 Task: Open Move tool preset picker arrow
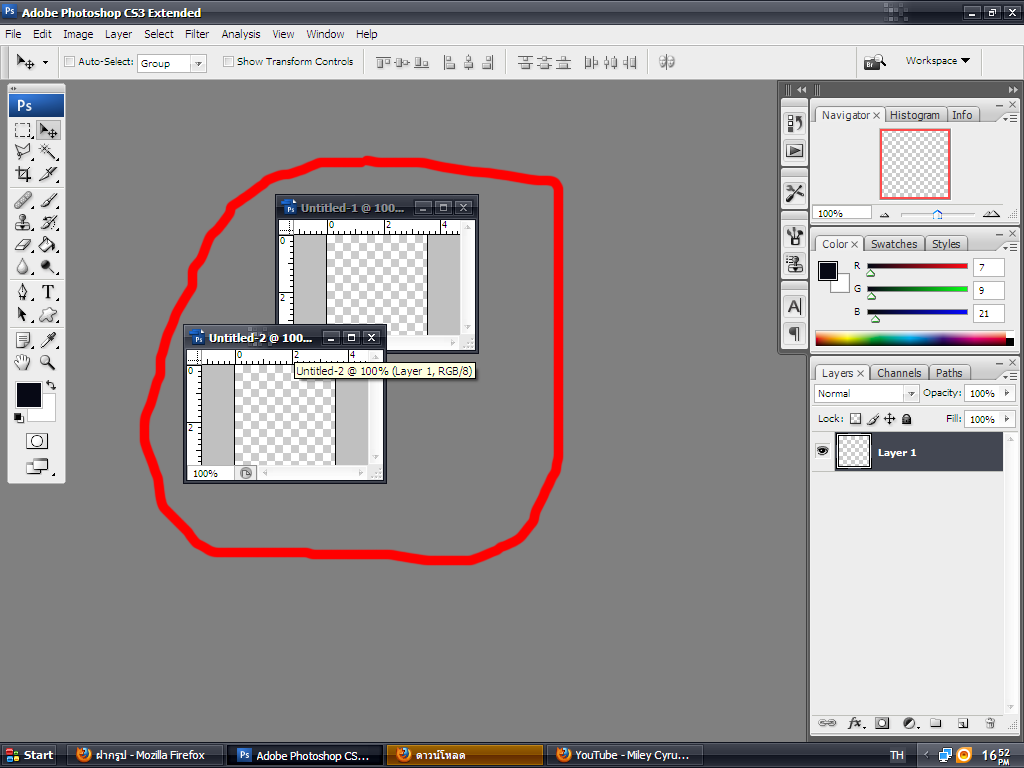coord(45,63)
